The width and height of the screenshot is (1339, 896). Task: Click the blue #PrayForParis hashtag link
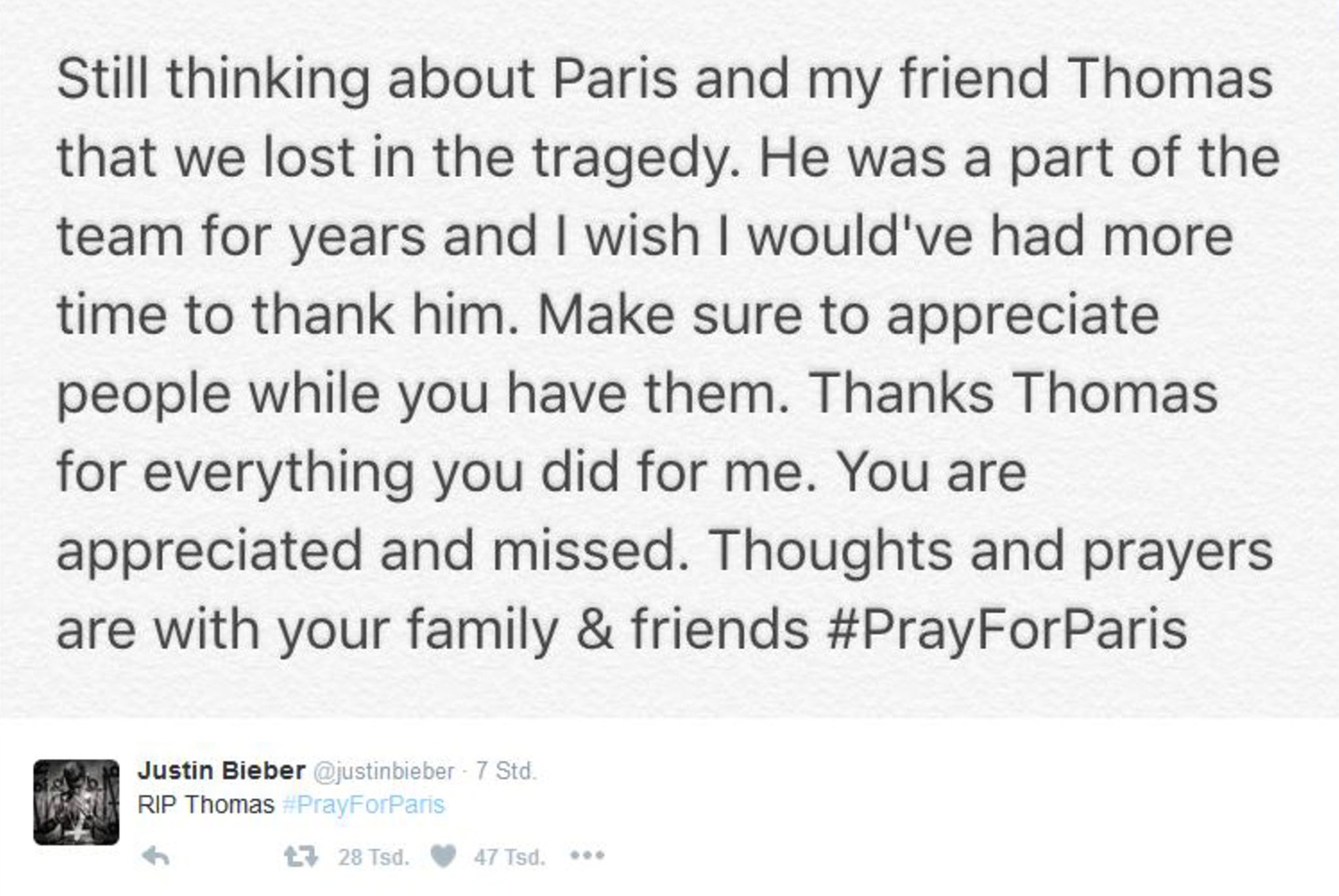click(x=364, y=805)
